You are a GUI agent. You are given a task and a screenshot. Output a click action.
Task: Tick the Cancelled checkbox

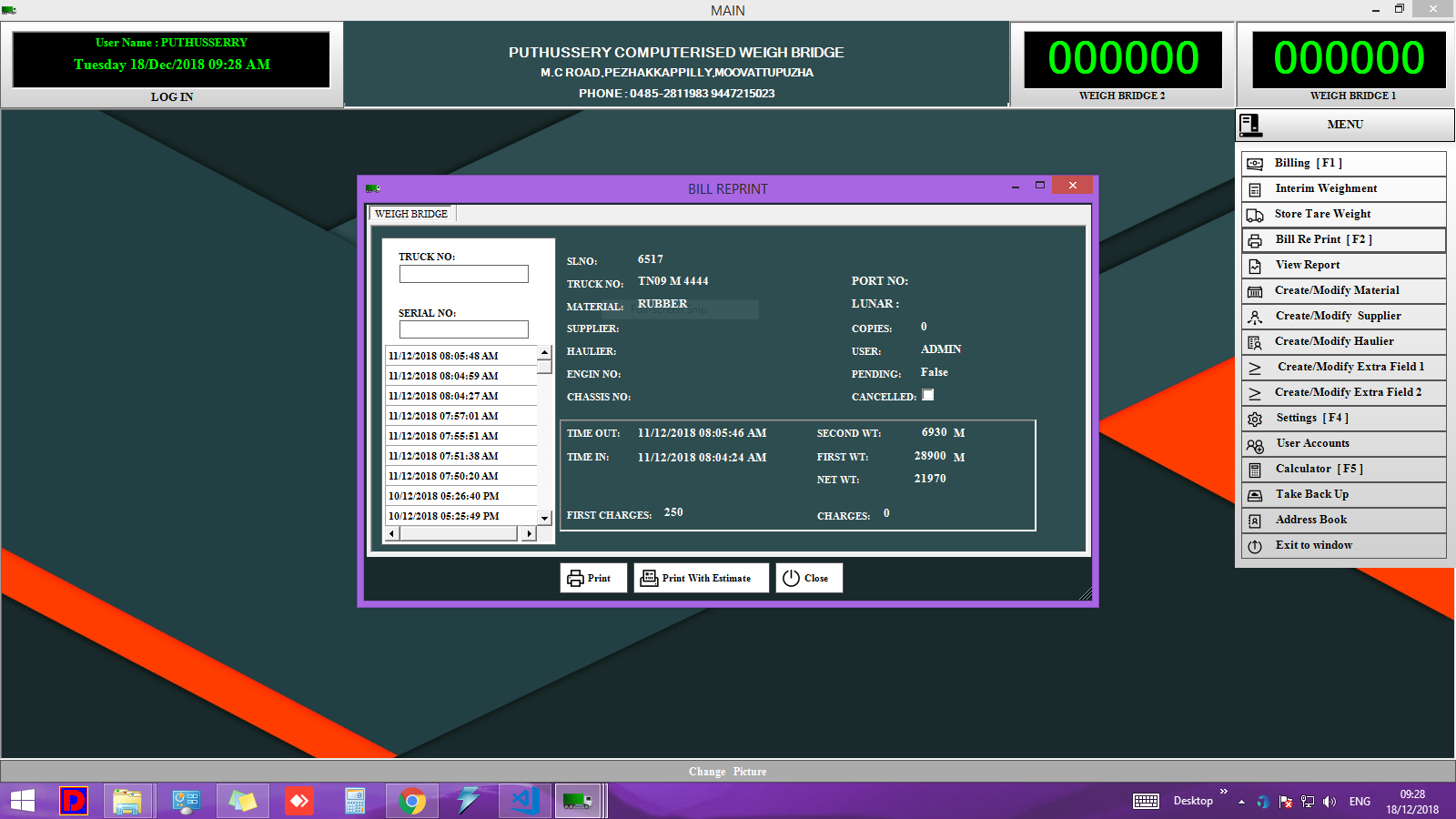[x=927, y=395]
